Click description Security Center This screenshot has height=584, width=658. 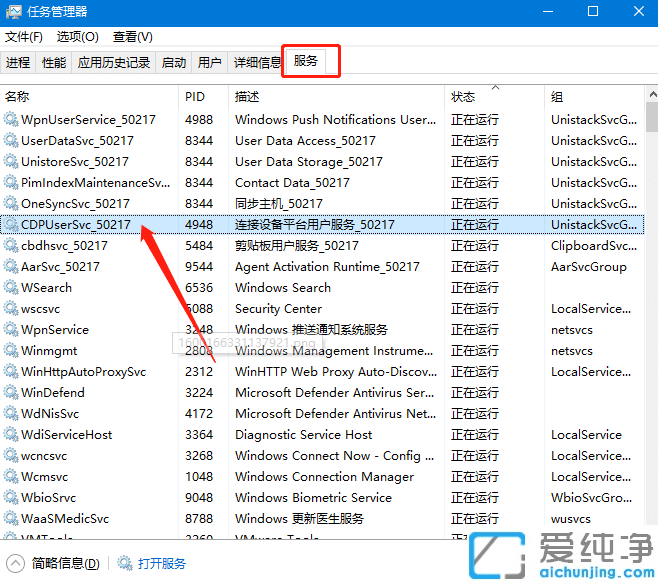click(278, 309)
